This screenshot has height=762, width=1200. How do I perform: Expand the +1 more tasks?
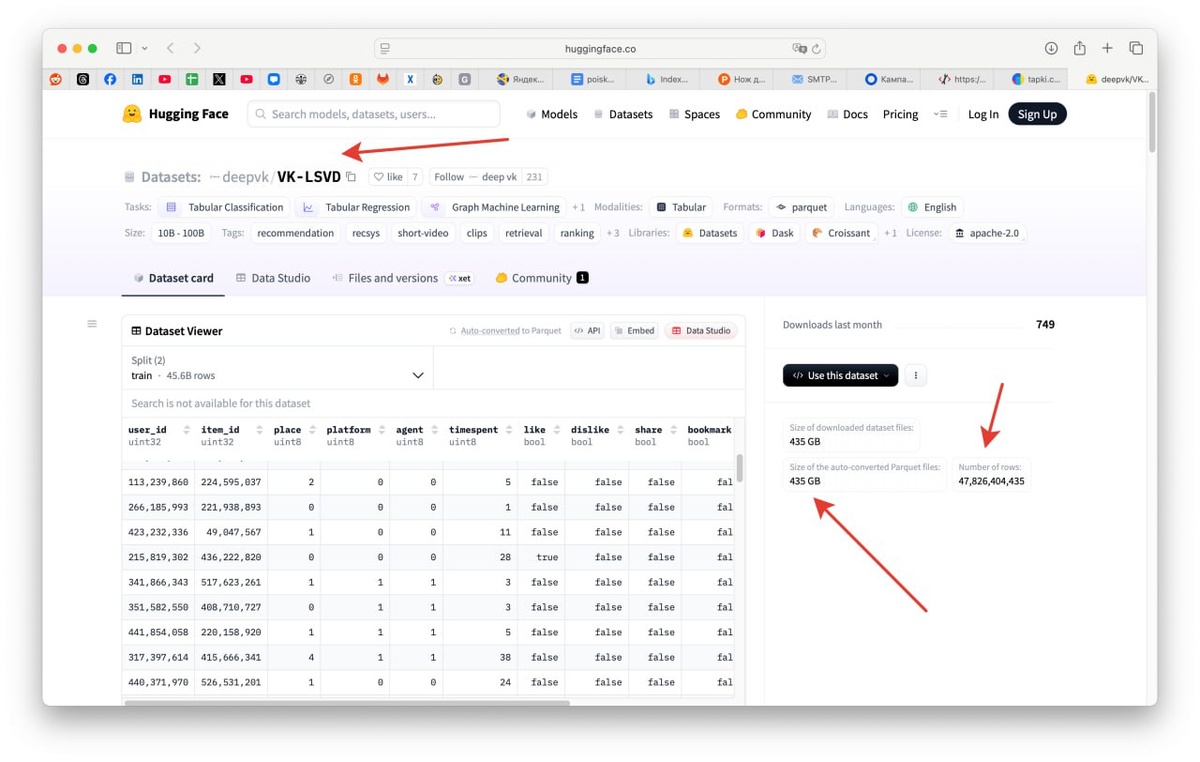tap(579, 207)
